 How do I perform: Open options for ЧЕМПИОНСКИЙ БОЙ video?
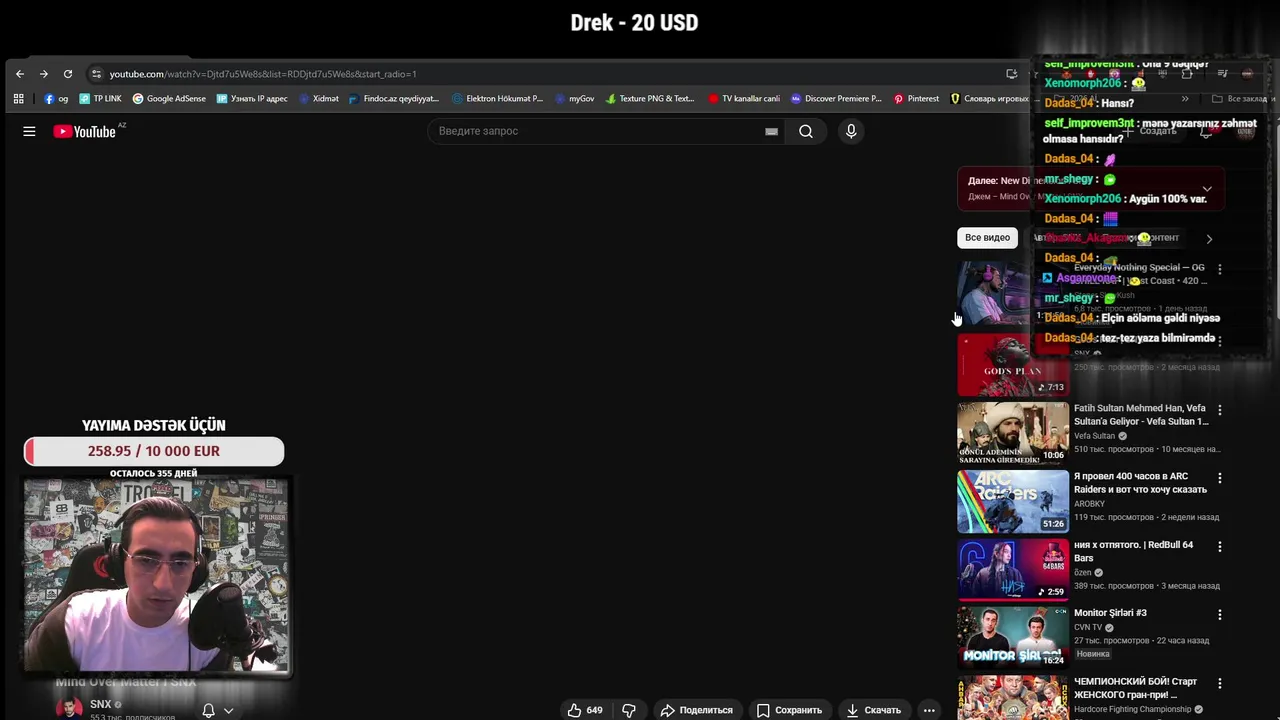click(1219, 683)
